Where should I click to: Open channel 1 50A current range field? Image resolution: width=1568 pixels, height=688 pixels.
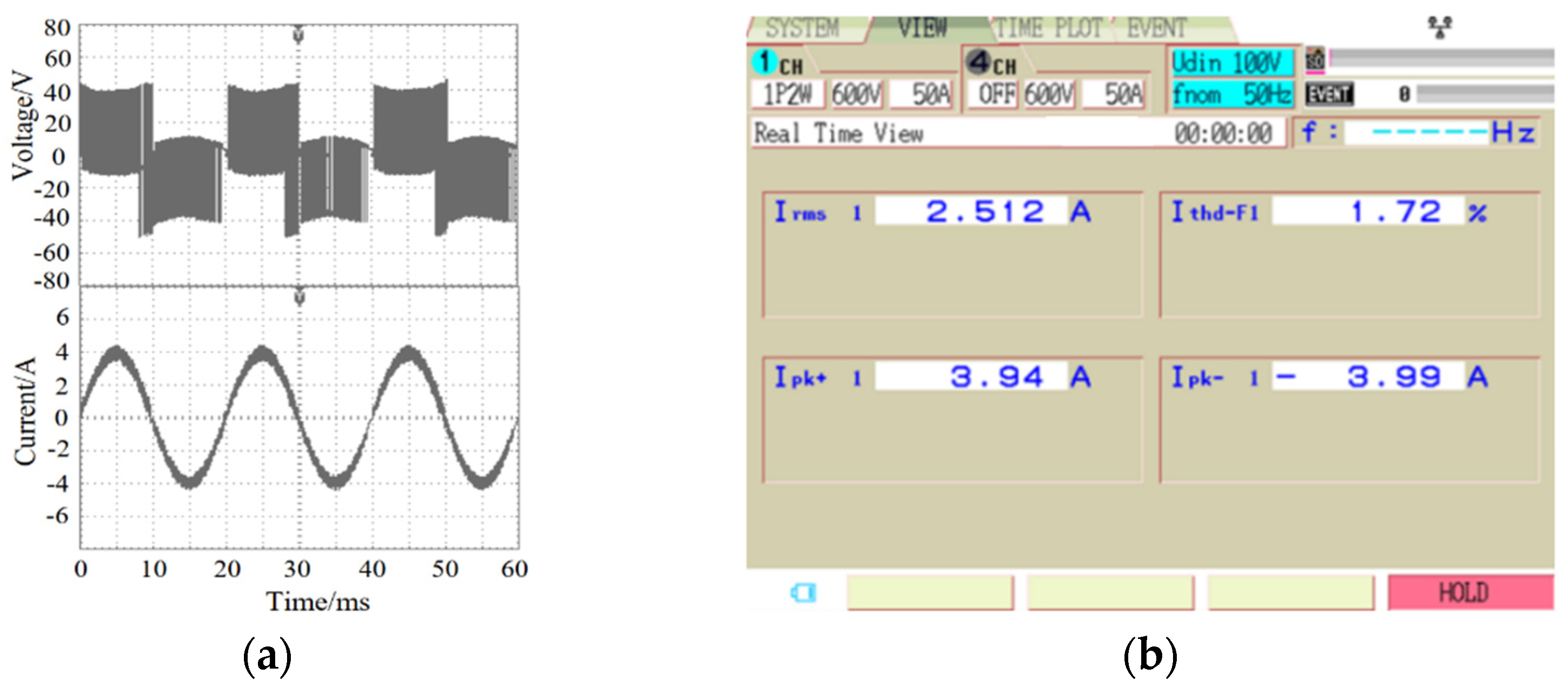pyautogui.click(x=922, y=95)
